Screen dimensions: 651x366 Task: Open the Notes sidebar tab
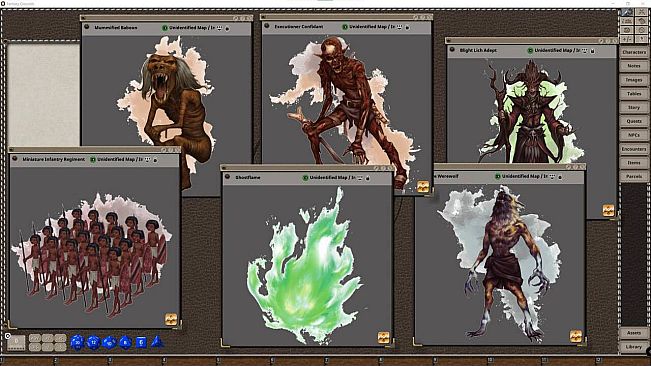[x=634, y=66]
